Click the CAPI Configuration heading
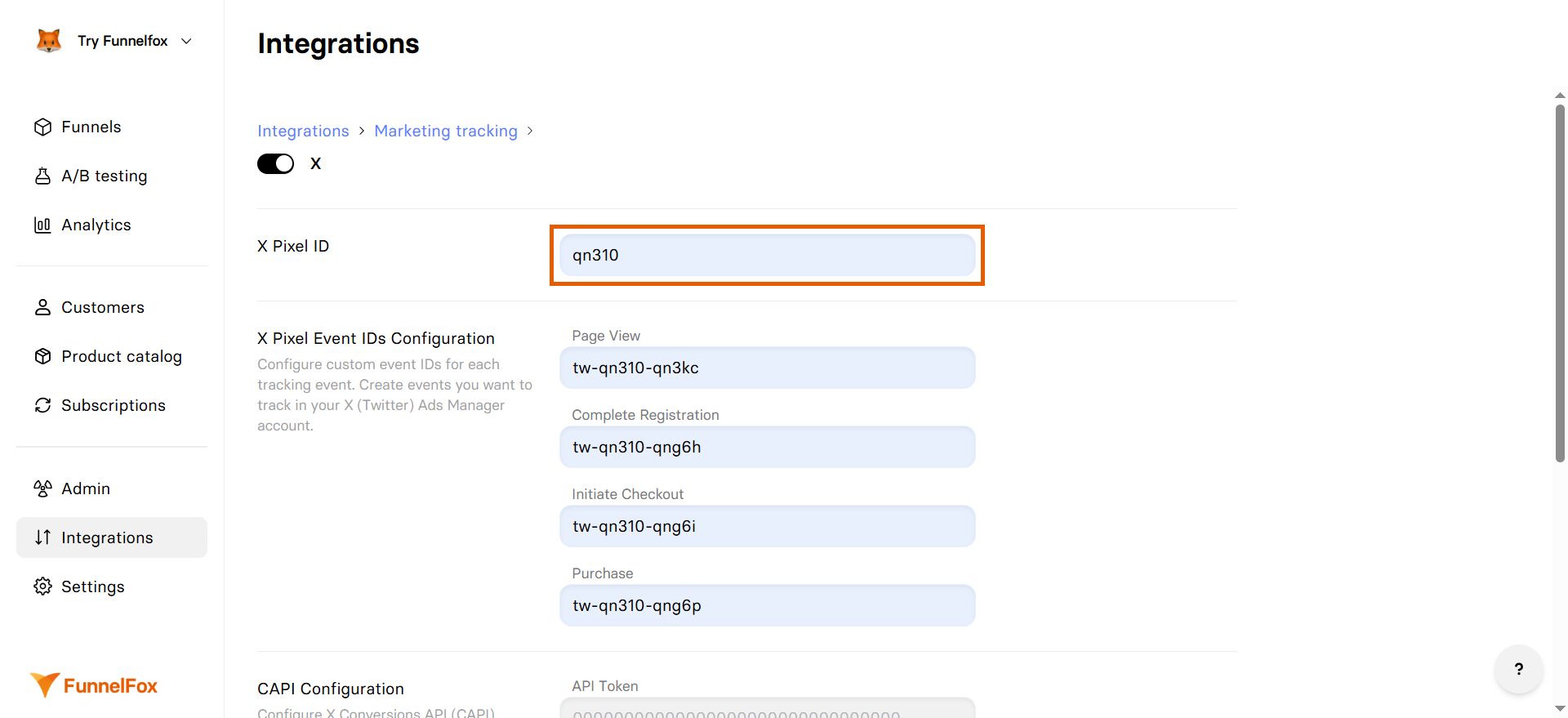Screen dimensions: 1568x718 (331, 689)
